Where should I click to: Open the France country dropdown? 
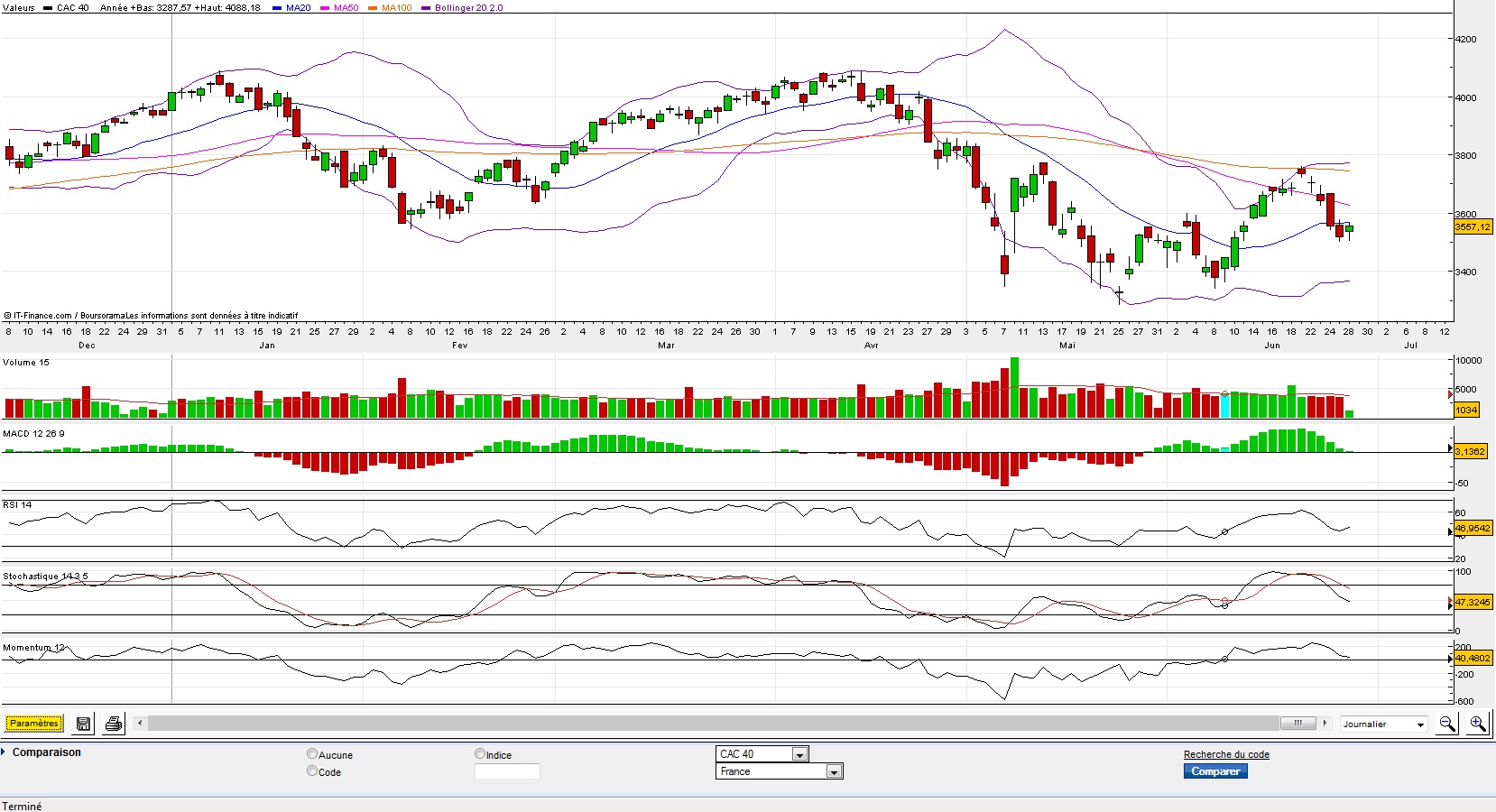[780, 771]
